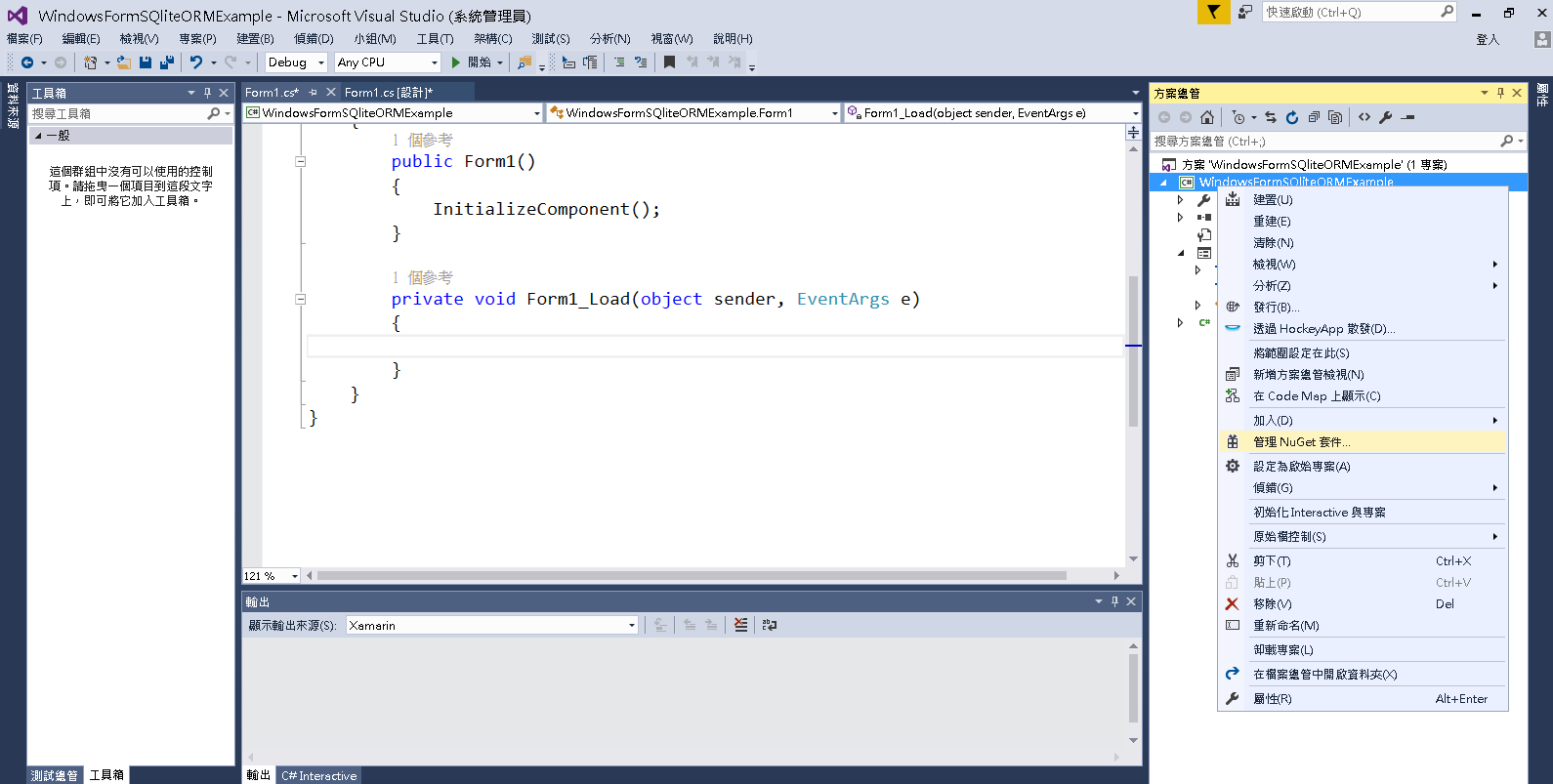Click 在檔案總管中開啟資料夾(X) context menu entry

pos(1363,675)
